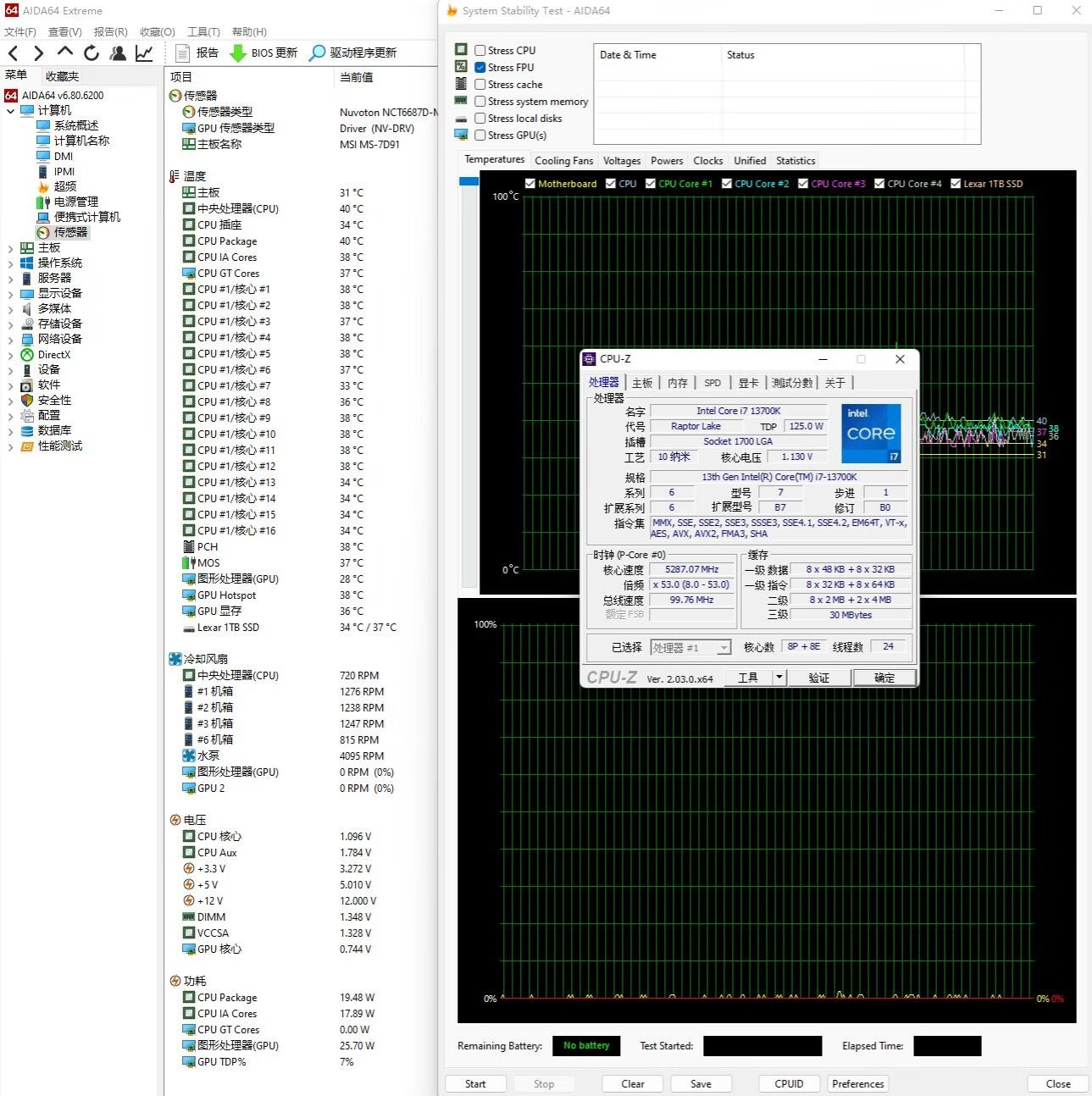Select 超频 in the sidebar tree
1092x1096 pixels.
click(x=65, y=186)
